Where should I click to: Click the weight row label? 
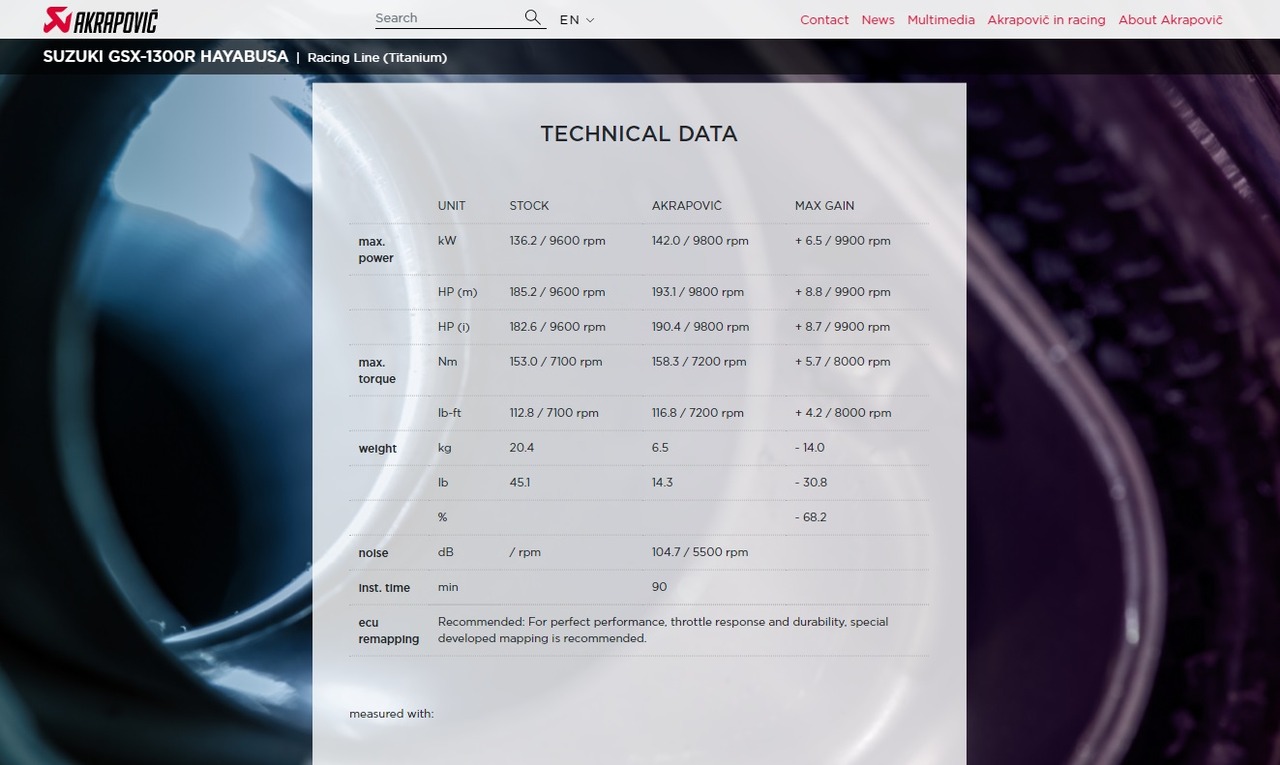click(x=378, y=449)
